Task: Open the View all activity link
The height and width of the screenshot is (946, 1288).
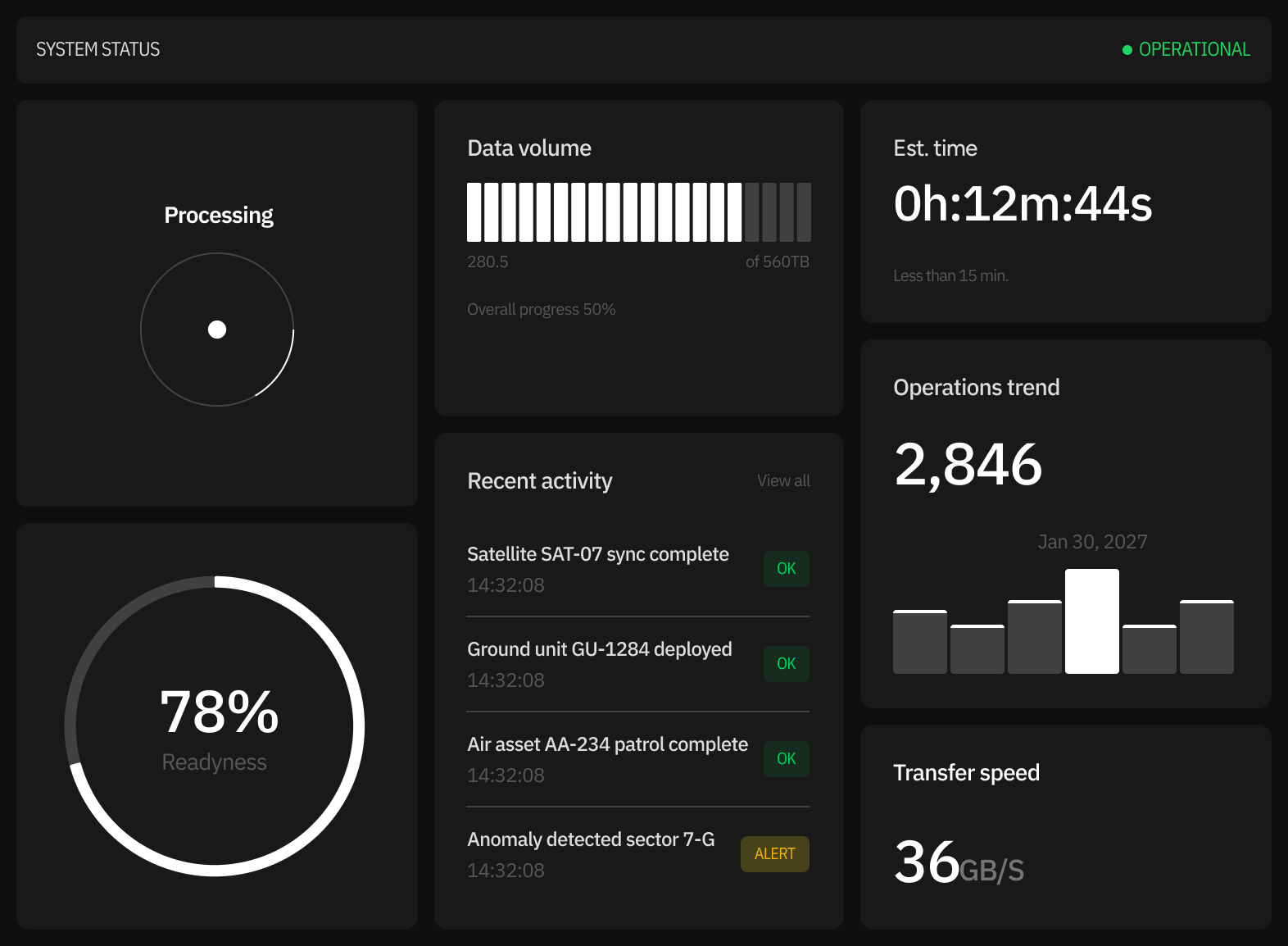Action: [x=783, y=480]
